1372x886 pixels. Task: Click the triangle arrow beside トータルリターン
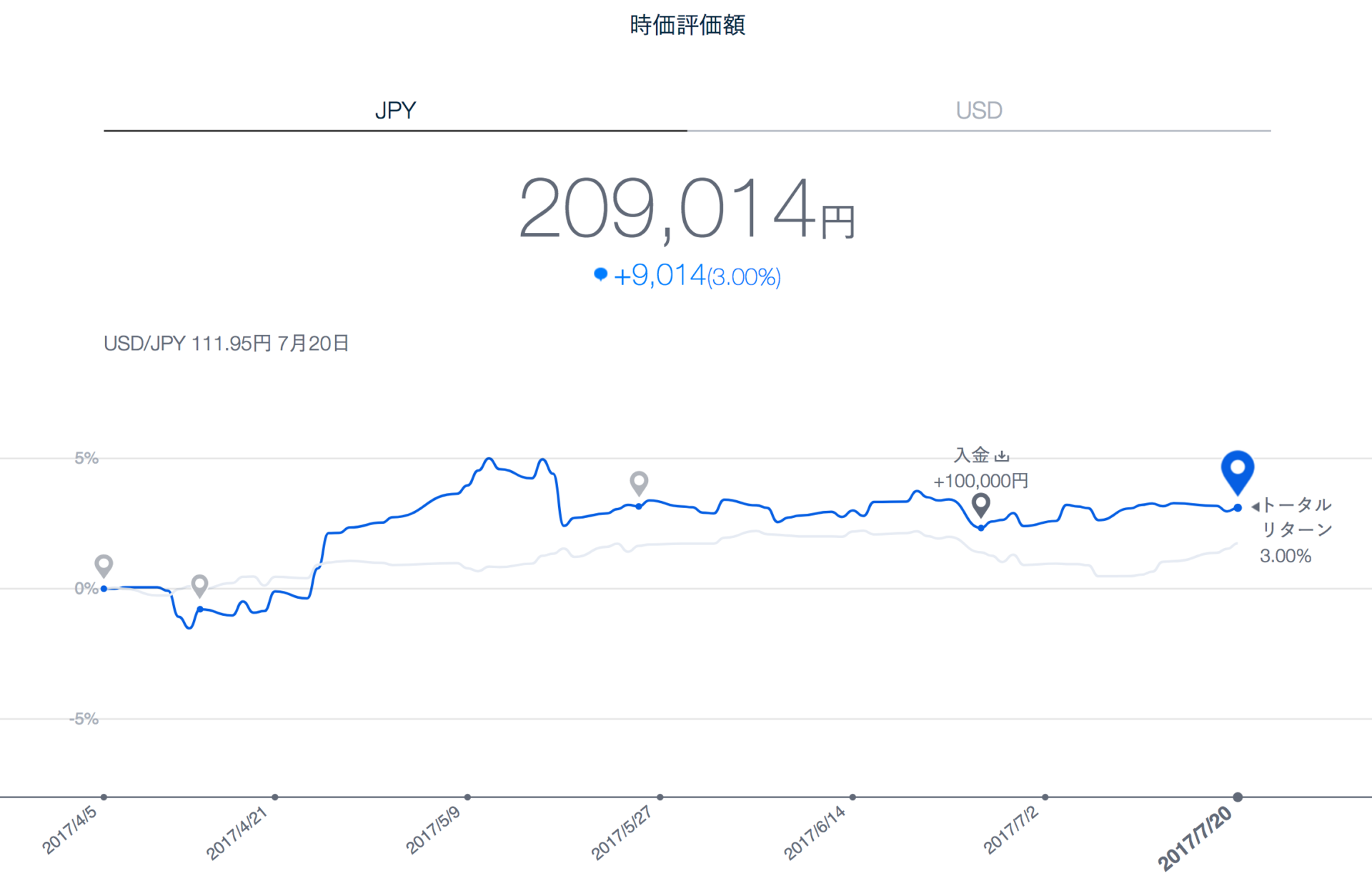[1255, 507]
